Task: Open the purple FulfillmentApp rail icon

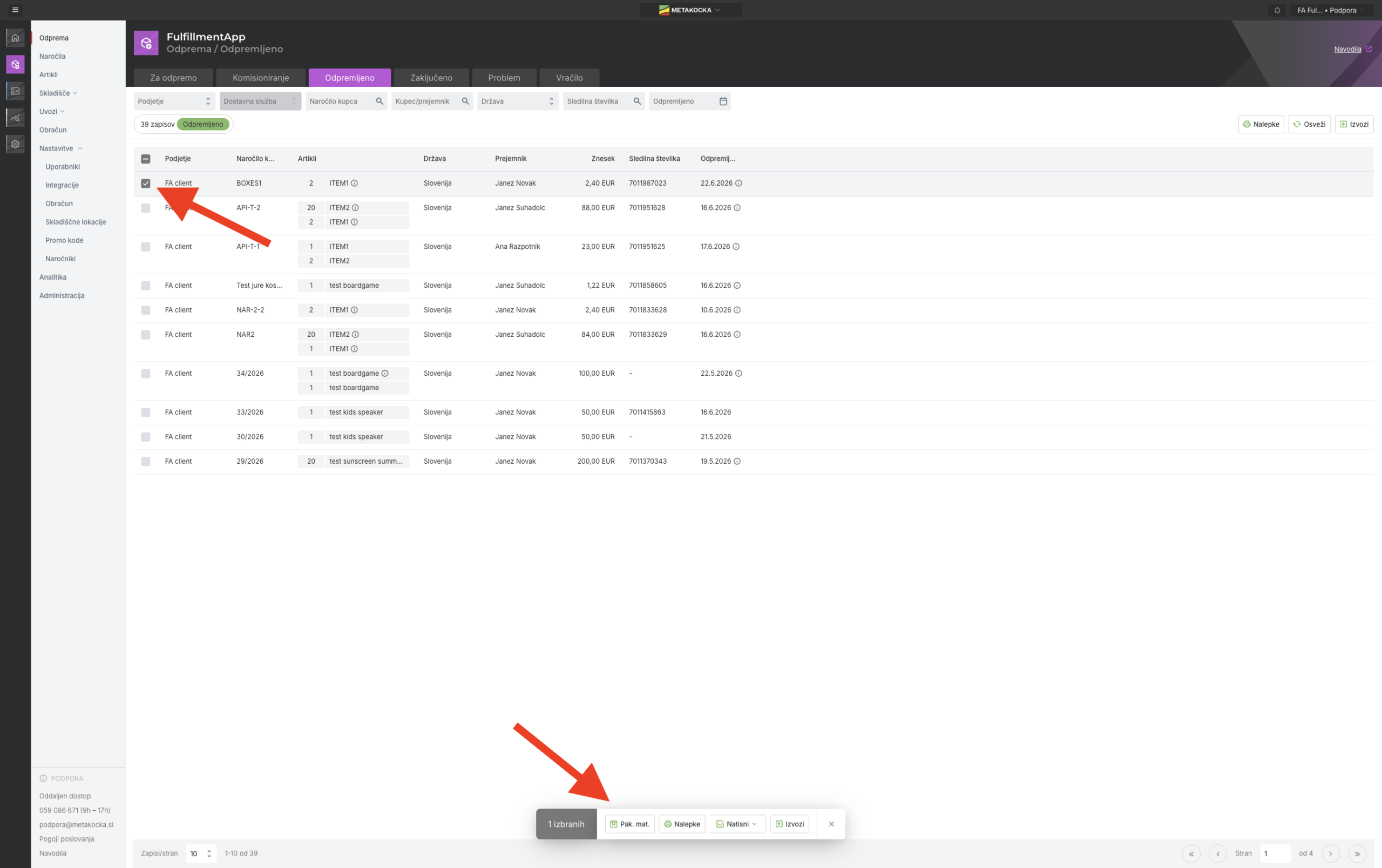Action: point(16,65)
